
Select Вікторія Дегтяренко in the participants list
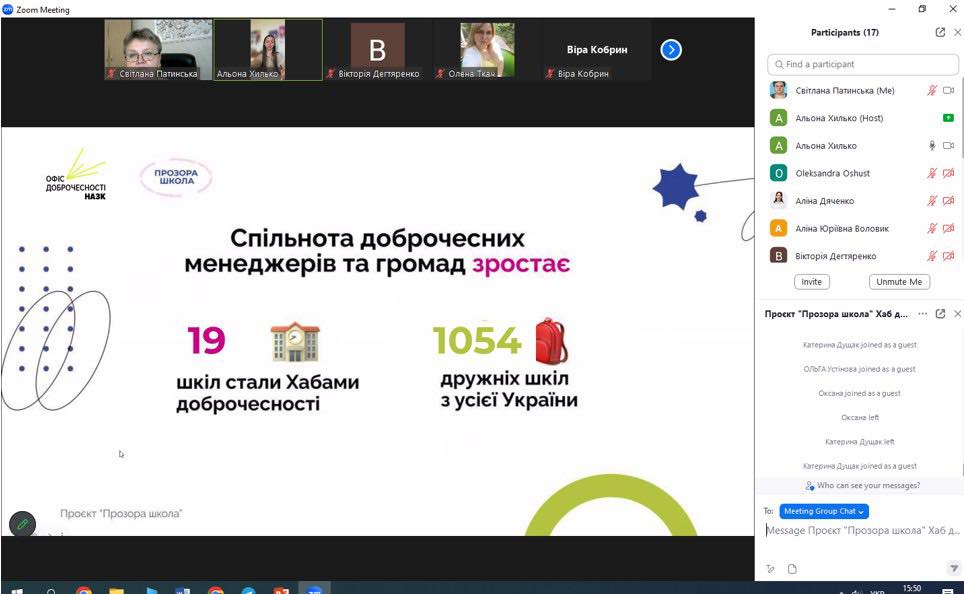pos(835,256)
